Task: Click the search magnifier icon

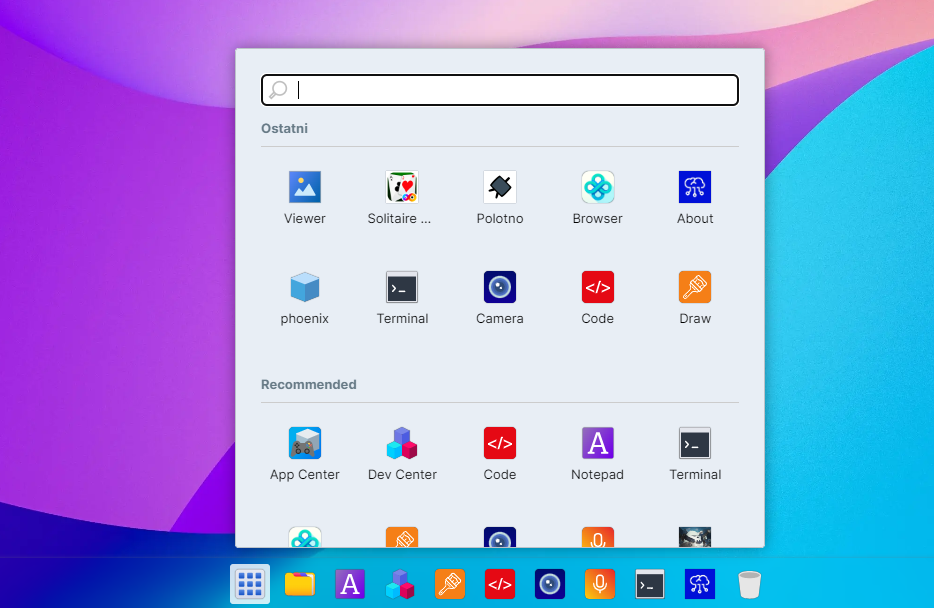Action: 278,90
